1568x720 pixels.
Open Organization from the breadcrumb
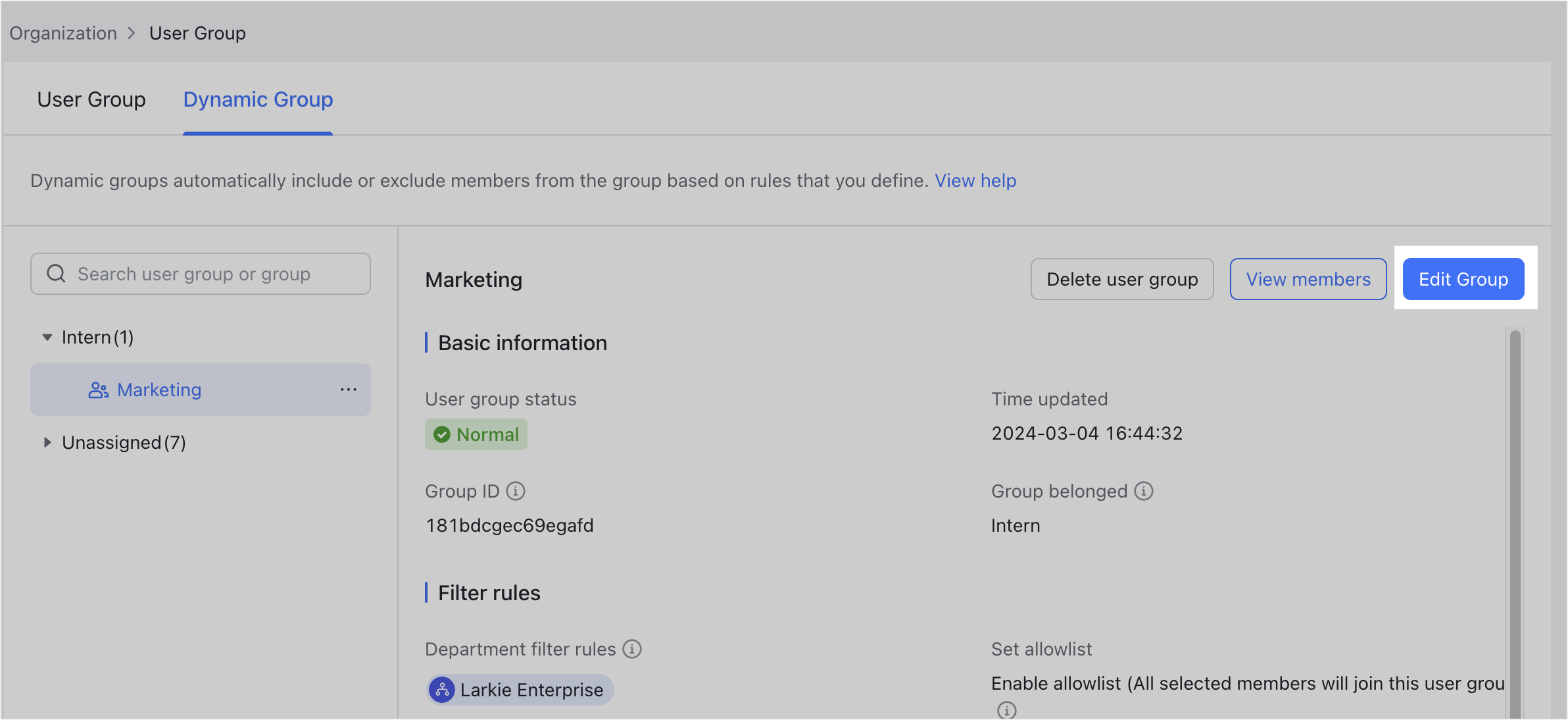[x=62, y=32]
